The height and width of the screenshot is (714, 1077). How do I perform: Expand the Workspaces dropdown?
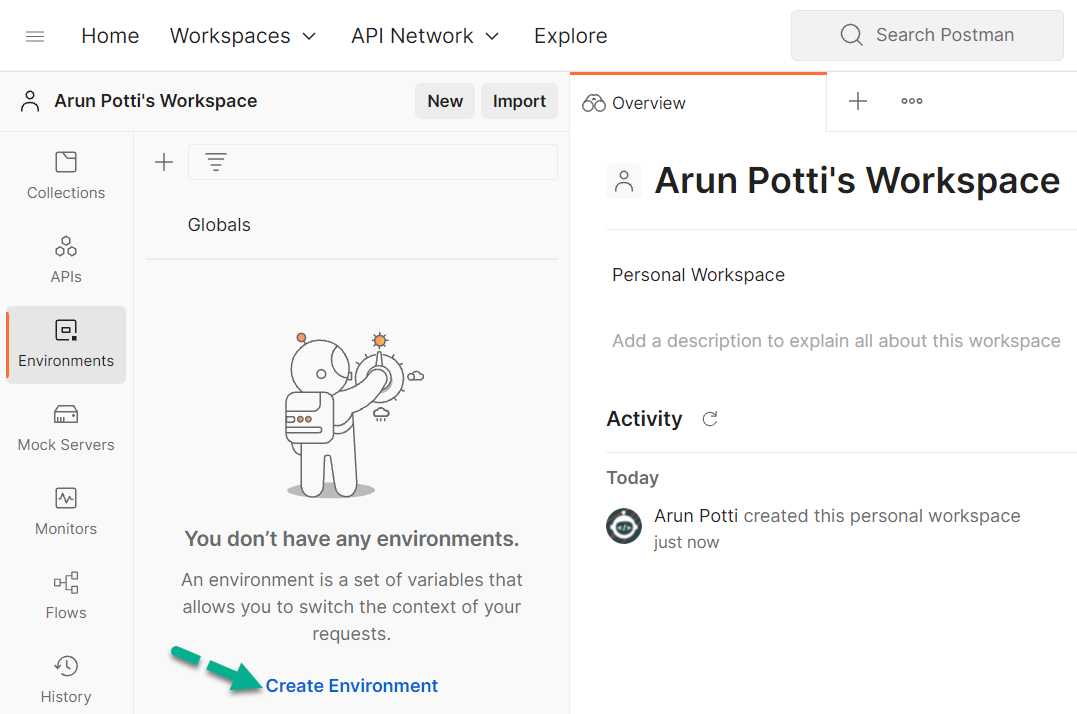[x=243, y=35]
